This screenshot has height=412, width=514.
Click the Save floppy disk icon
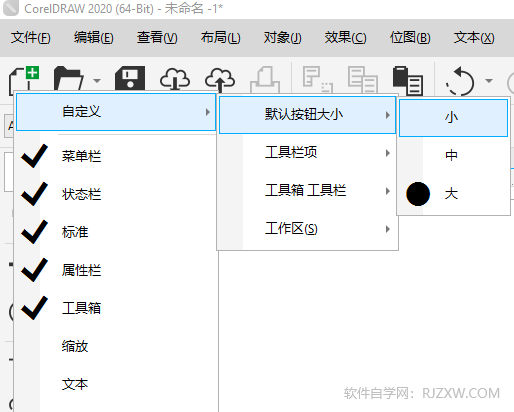(x=130, y=79)
